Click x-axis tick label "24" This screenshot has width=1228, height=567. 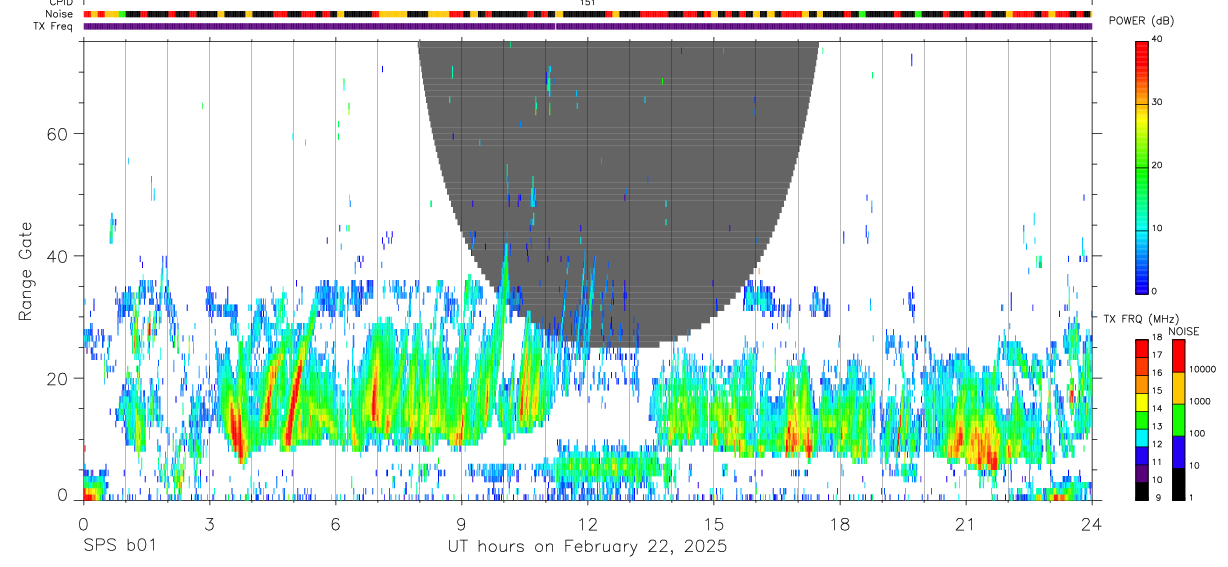click(x=1091, y=524)
